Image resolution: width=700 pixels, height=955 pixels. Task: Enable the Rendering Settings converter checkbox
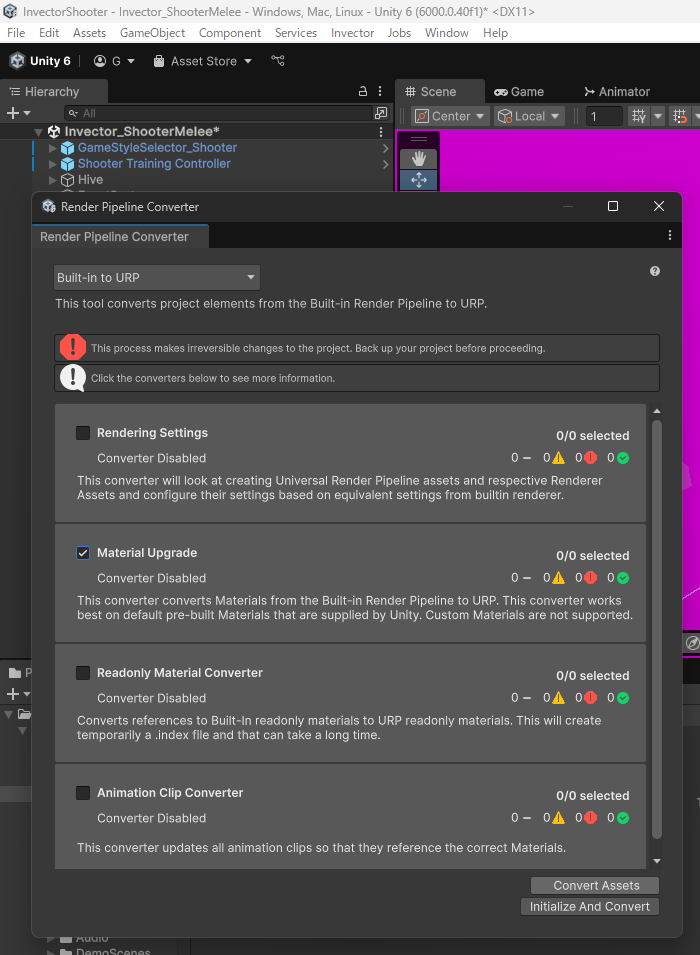point(83,433)
